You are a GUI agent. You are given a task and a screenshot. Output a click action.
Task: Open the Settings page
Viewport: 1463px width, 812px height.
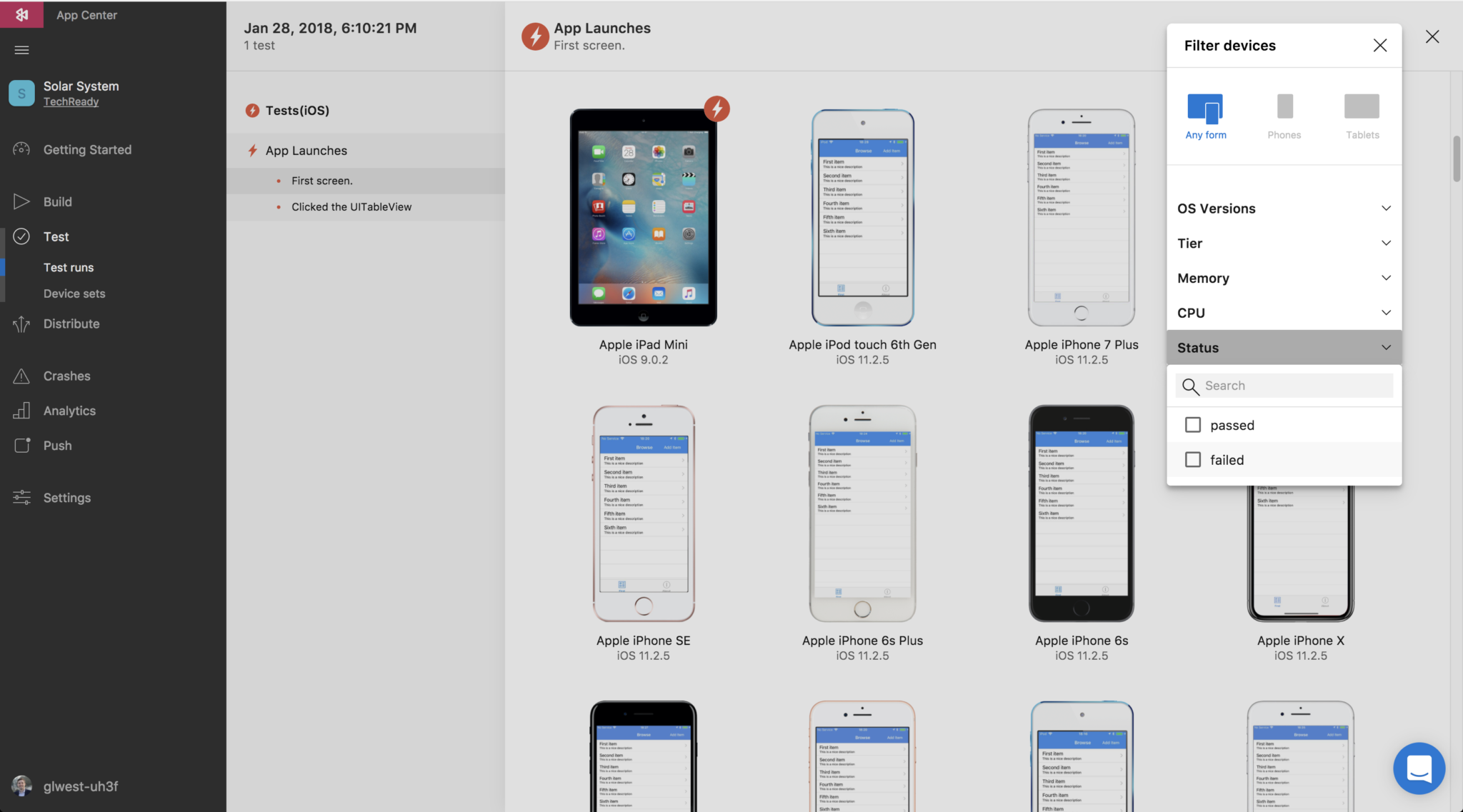(67, 497)
